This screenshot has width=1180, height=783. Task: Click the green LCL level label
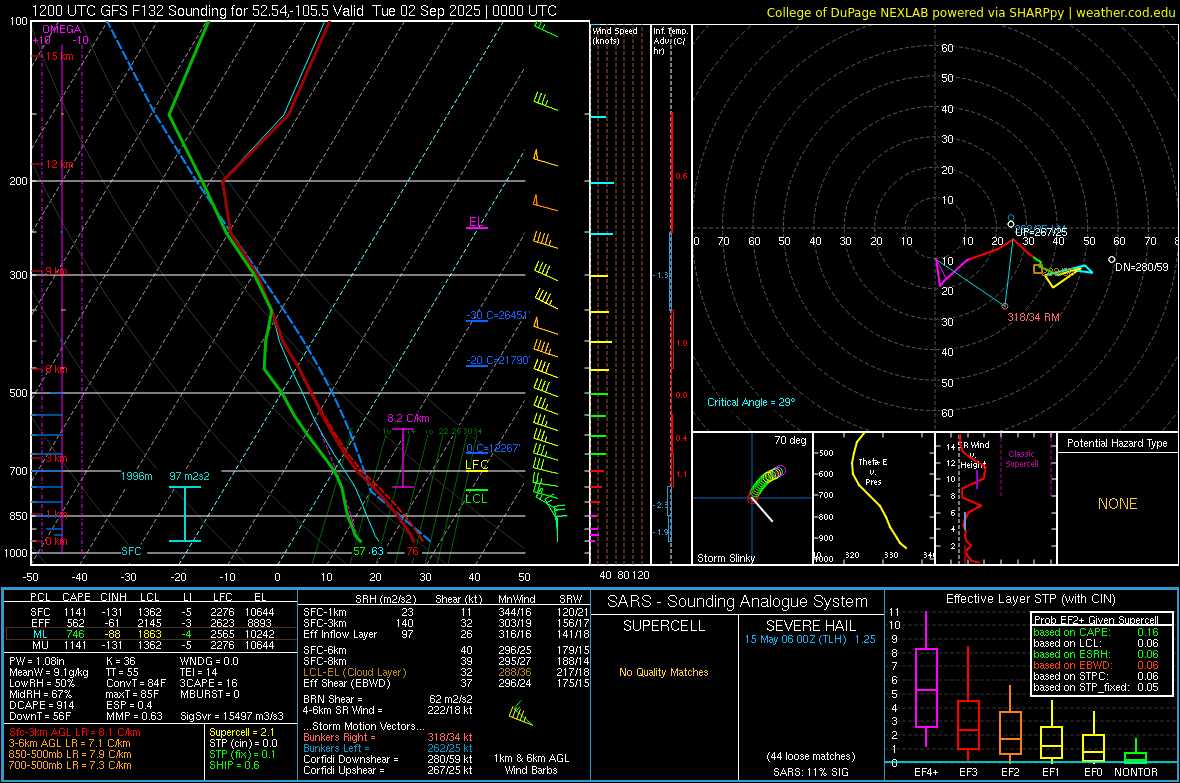[x=476, y=498]
